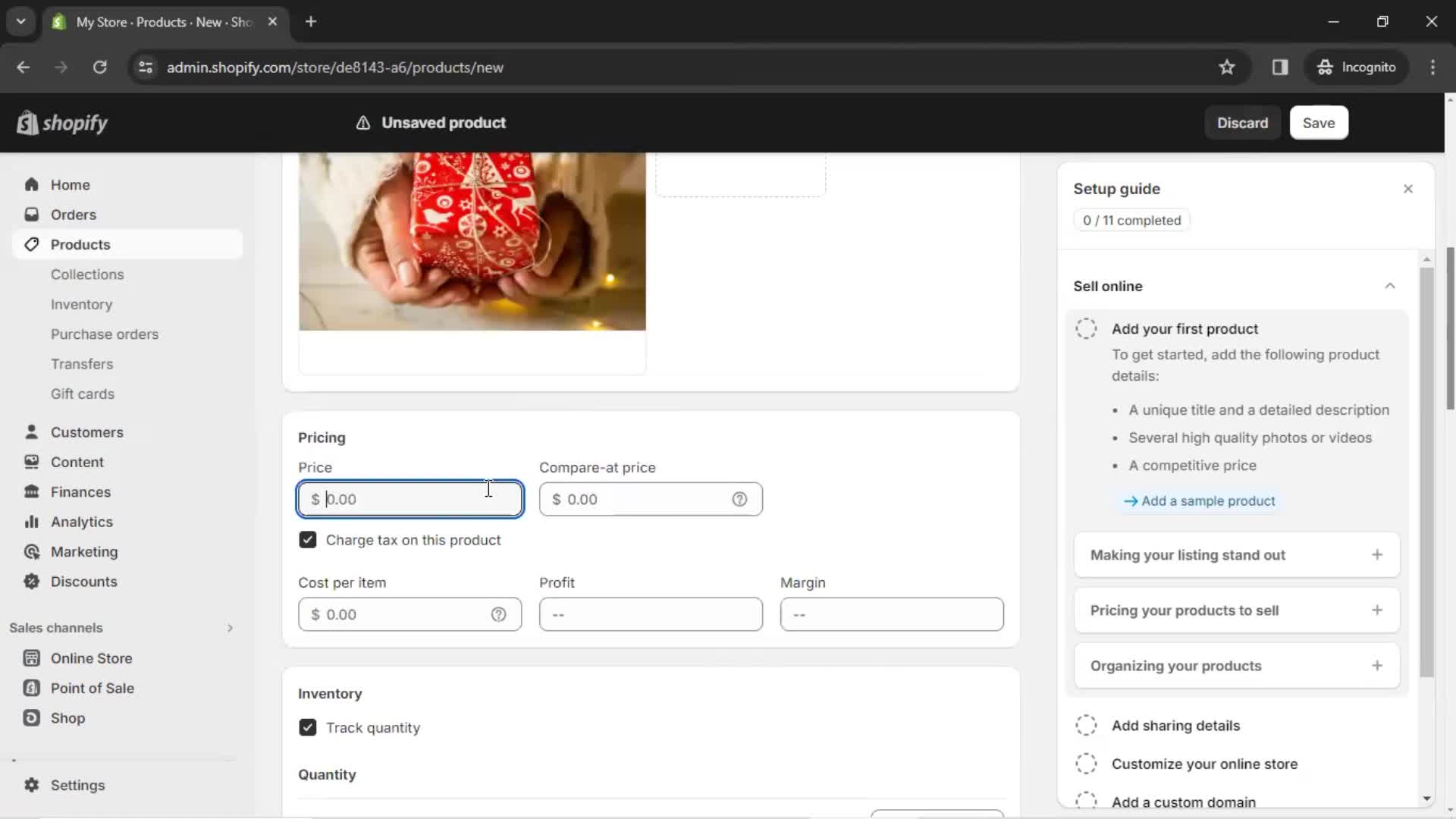Click the Setup guide close button
The width and height of the screenshot is (1456, 819).
[x=1408, y=188]
